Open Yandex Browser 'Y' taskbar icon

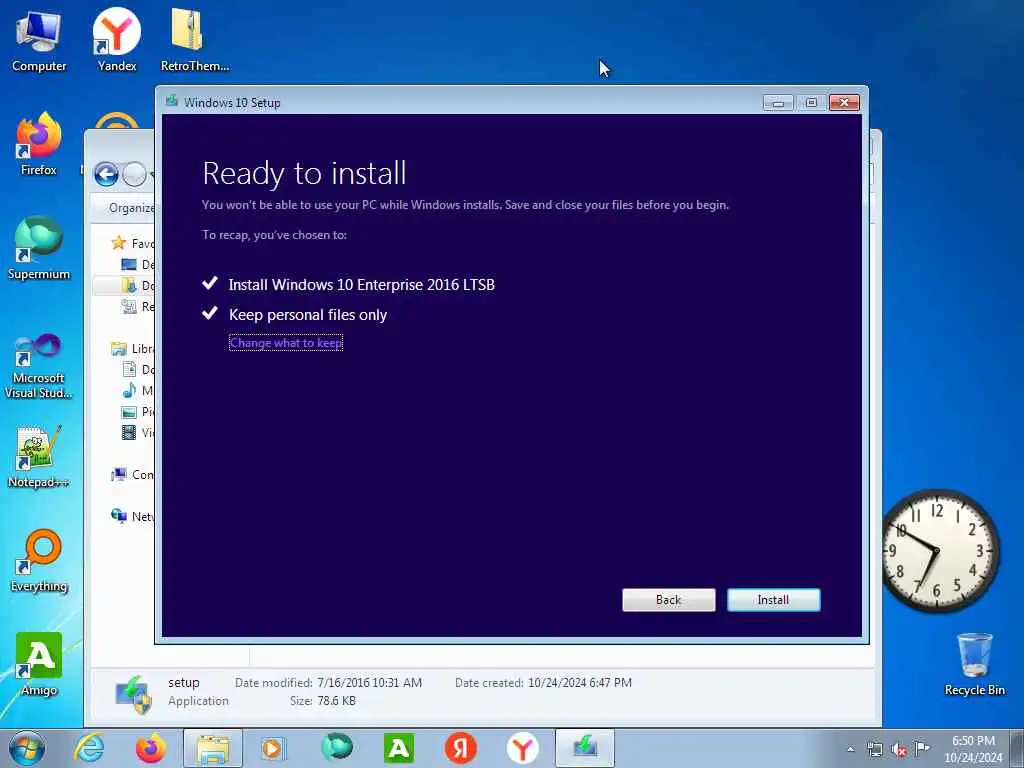[522, 748]
